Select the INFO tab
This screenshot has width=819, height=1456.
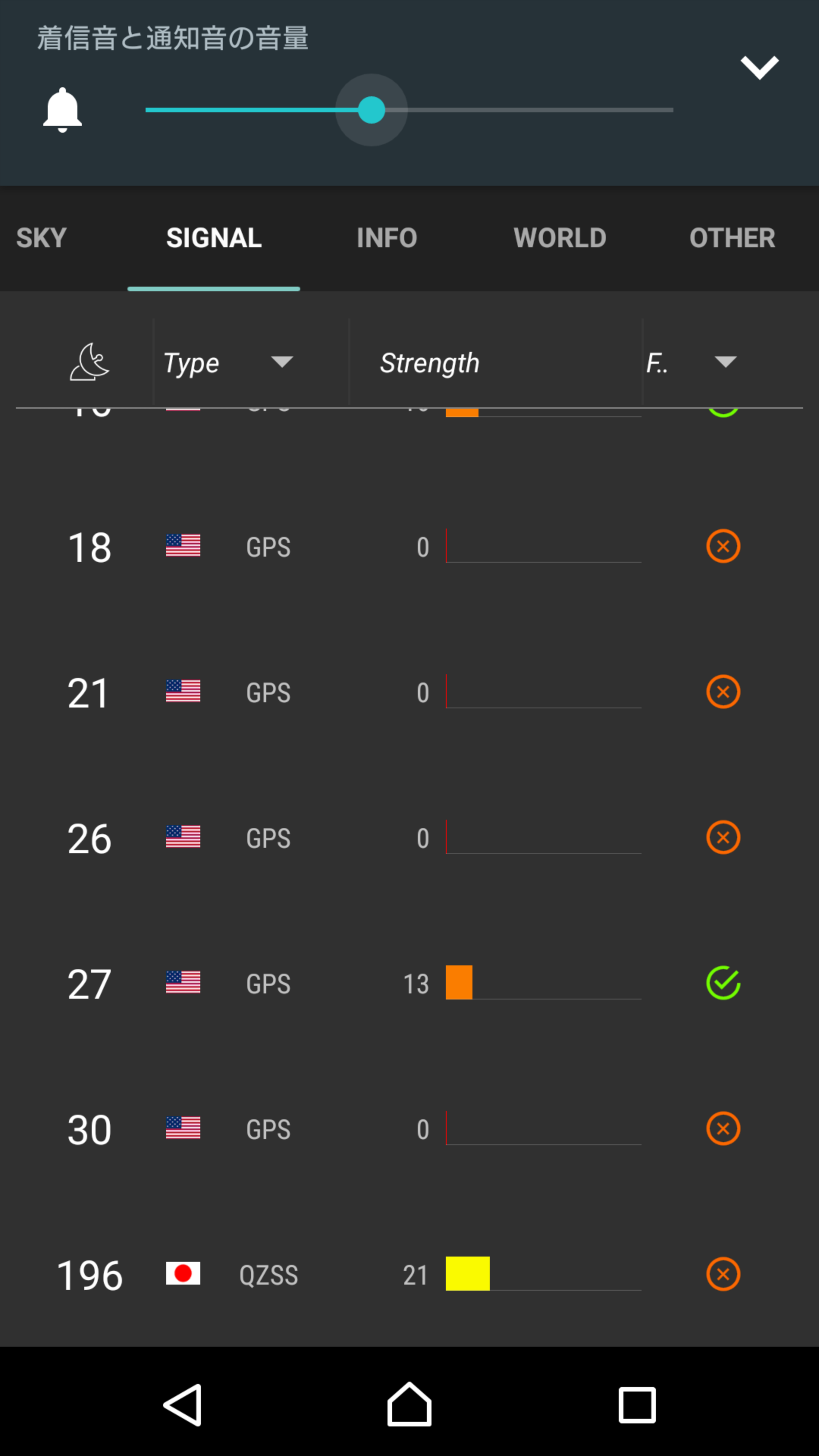pyautogui.click(x=387, y=238)
